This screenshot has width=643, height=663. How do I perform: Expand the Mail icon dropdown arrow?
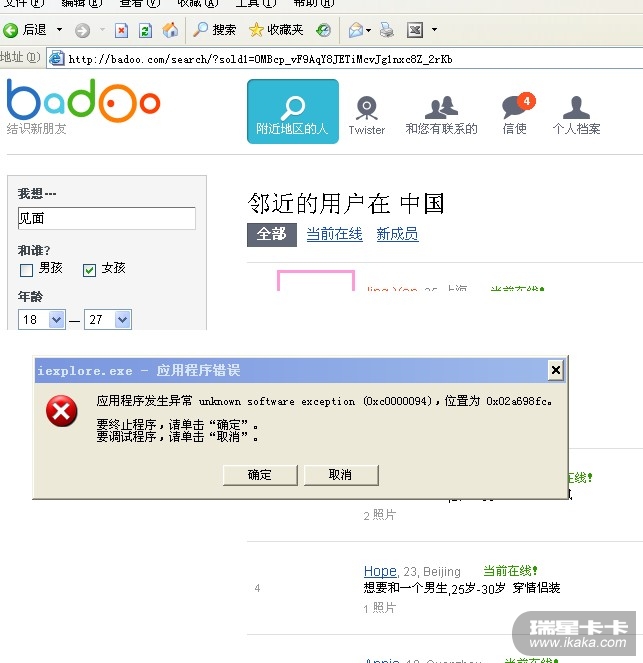(369, 30)
